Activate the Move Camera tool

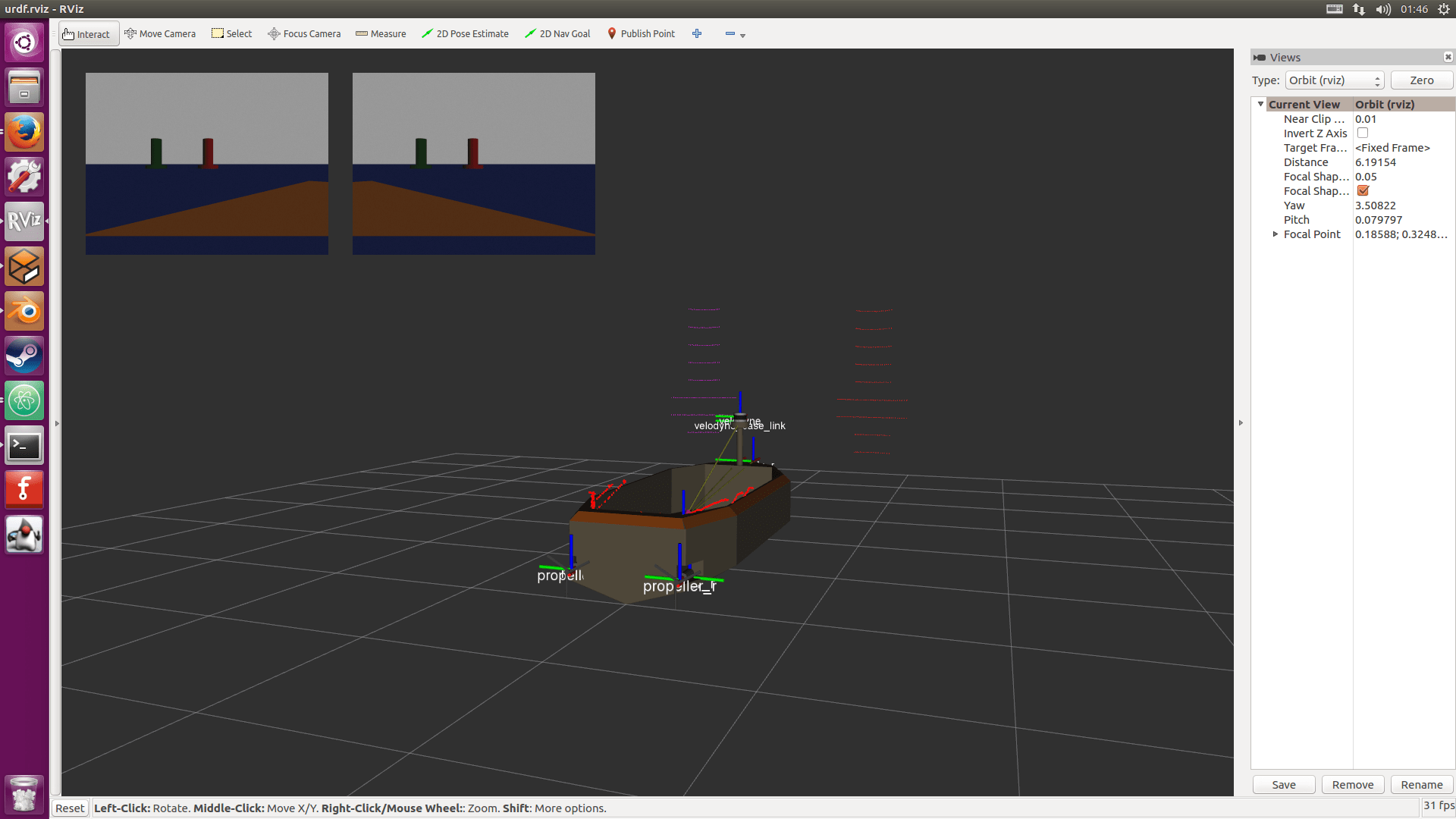159,33
